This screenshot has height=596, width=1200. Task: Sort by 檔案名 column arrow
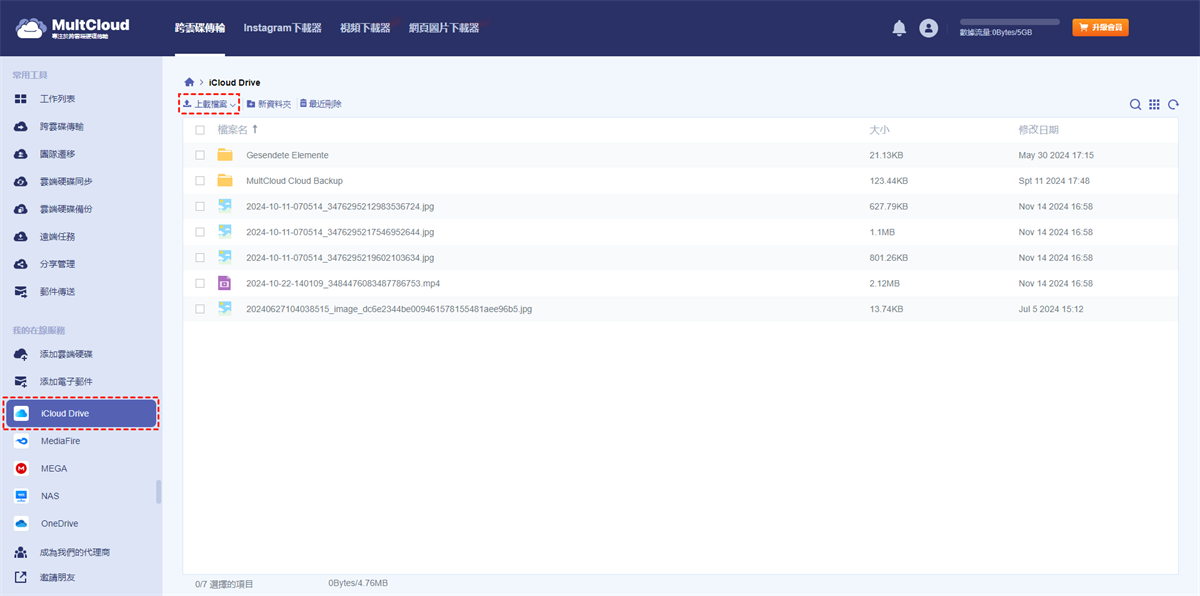[255, 130]
